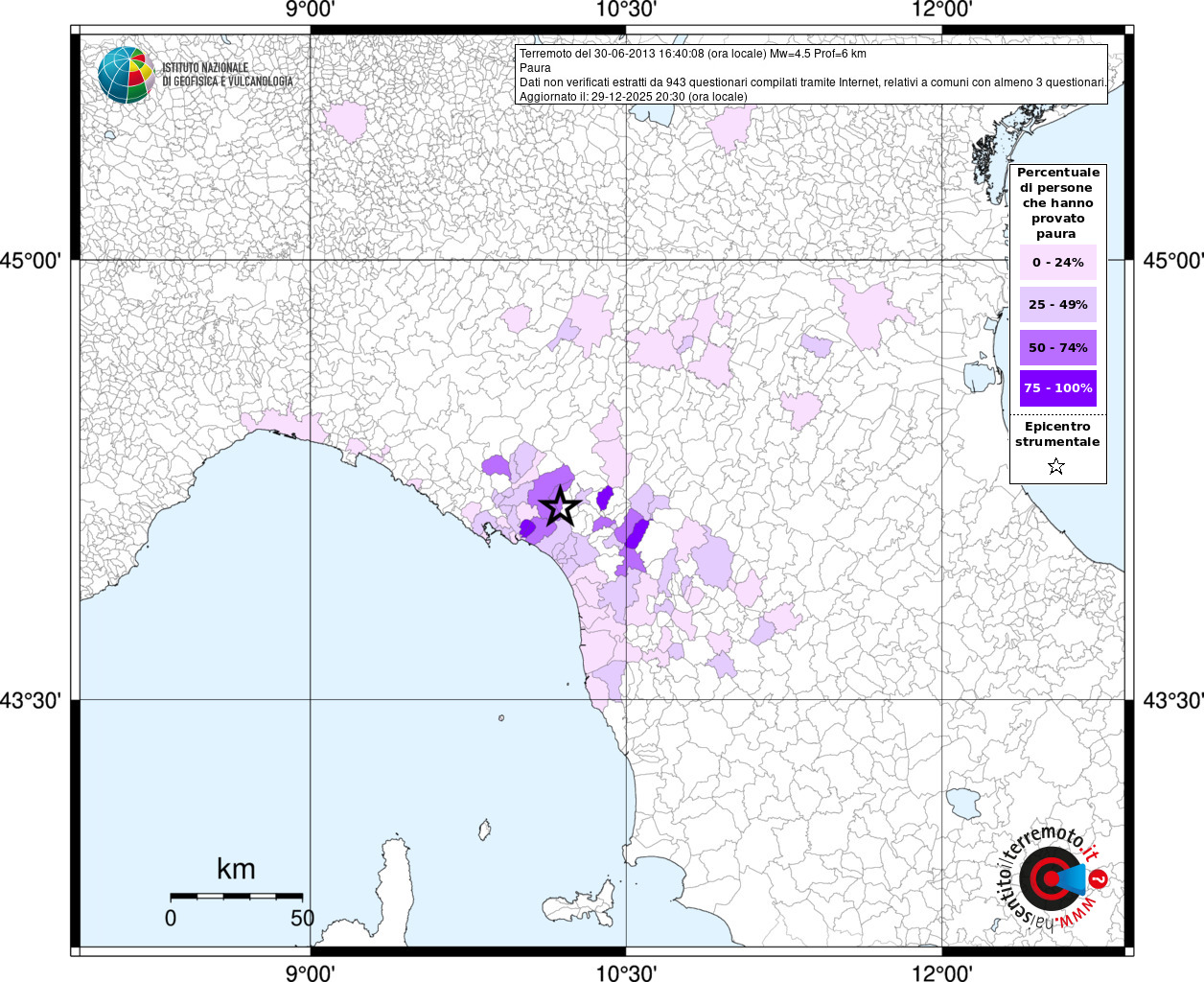Viewport: 1204px width, 982px height.
Task: Click the left 45°00' latitude label
Action: click(x=31, y=261)
